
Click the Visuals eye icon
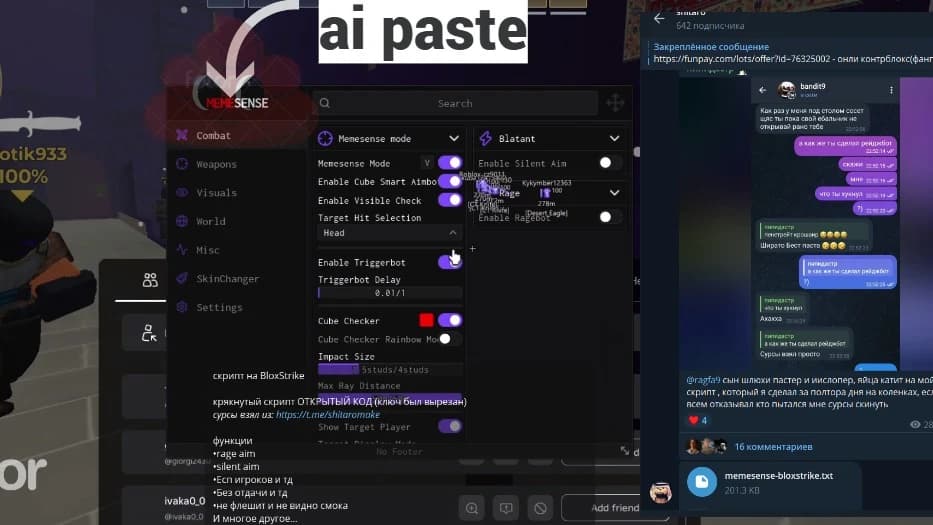click(182, 192)
